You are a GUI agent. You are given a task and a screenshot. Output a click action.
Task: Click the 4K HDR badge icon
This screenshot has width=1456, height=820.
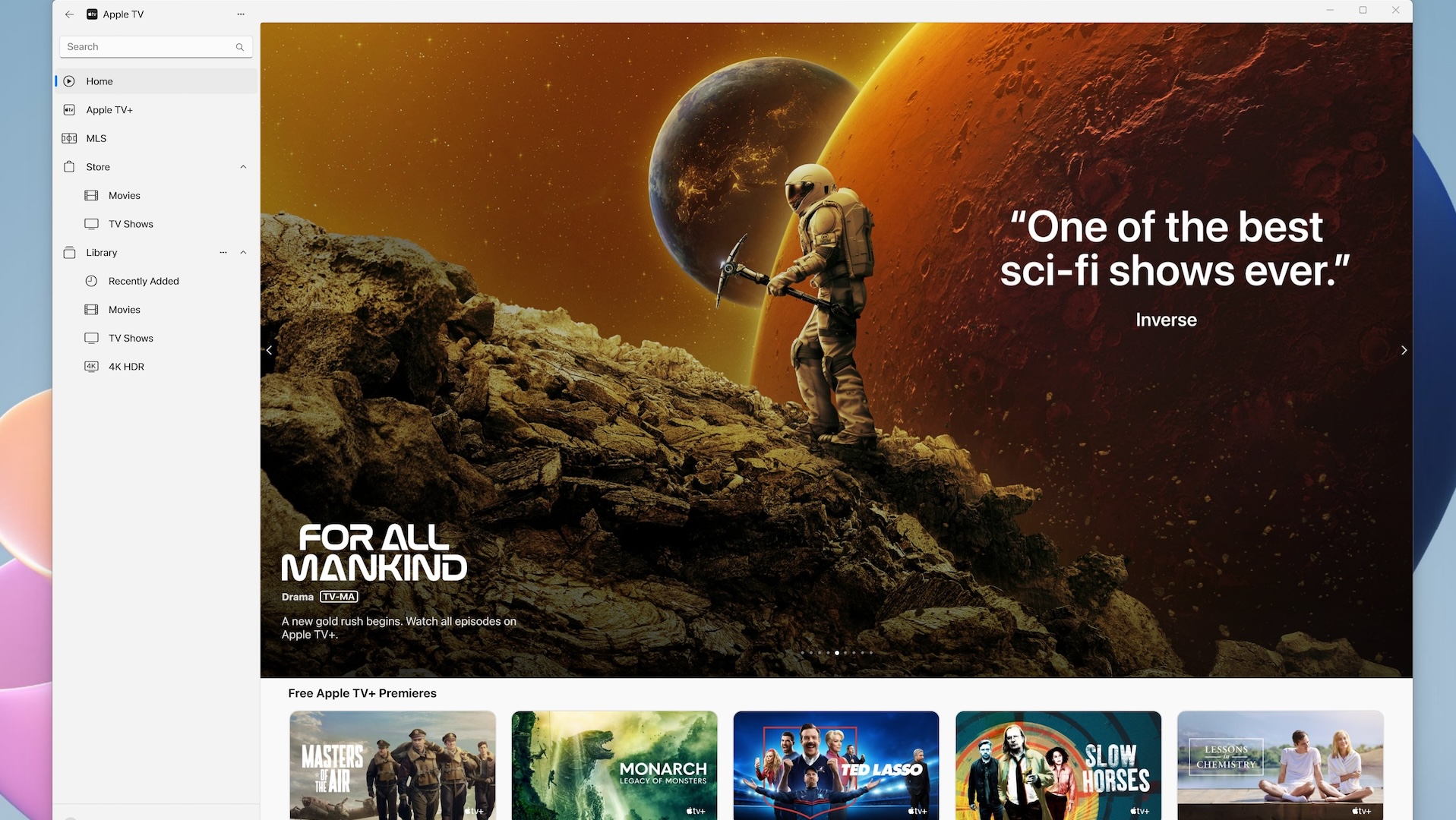coord(91,367)
